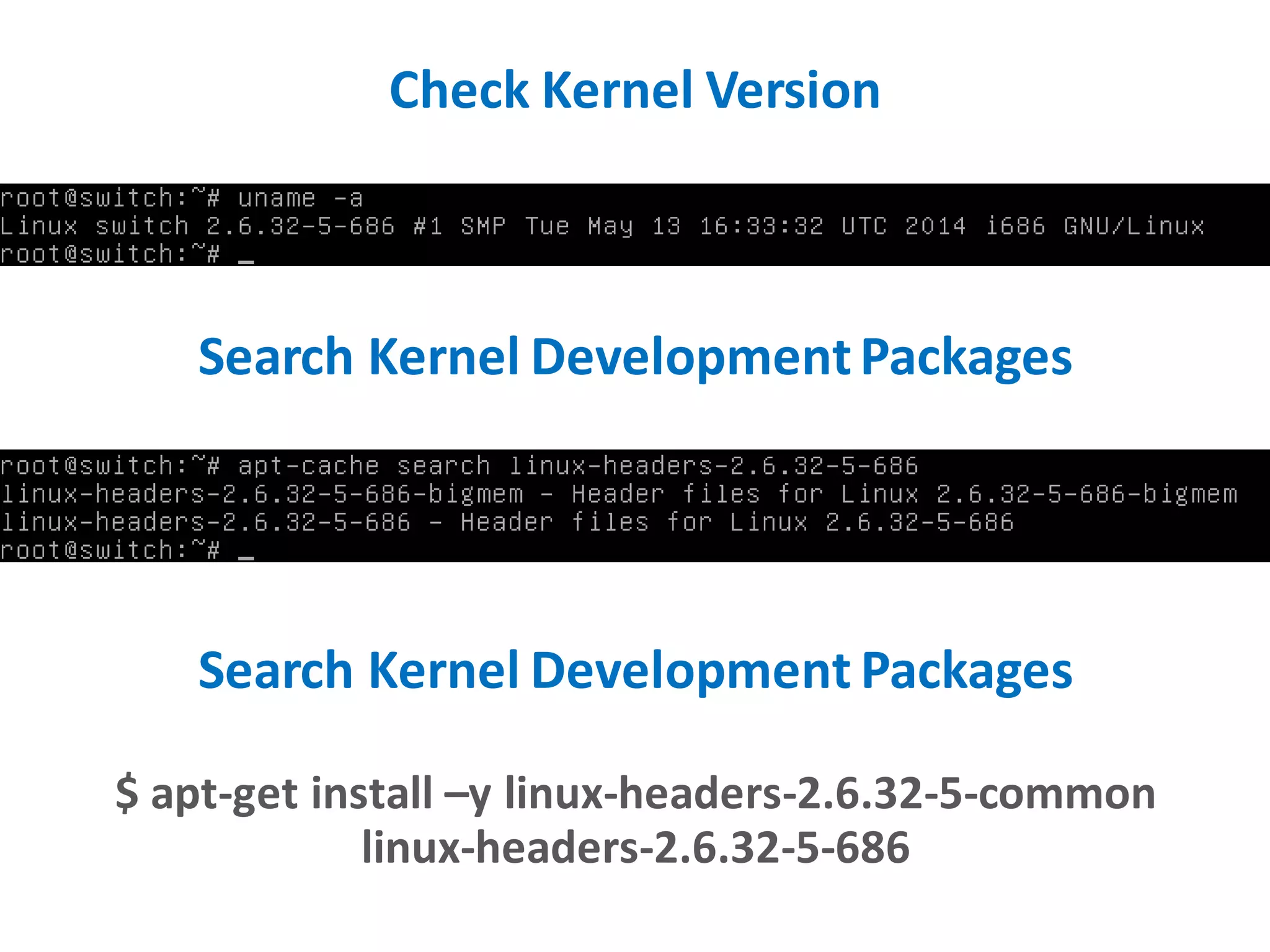Click the 'apt-cache search' command text
This screenshot has width=1270, height=952.
tap(363, 466)
